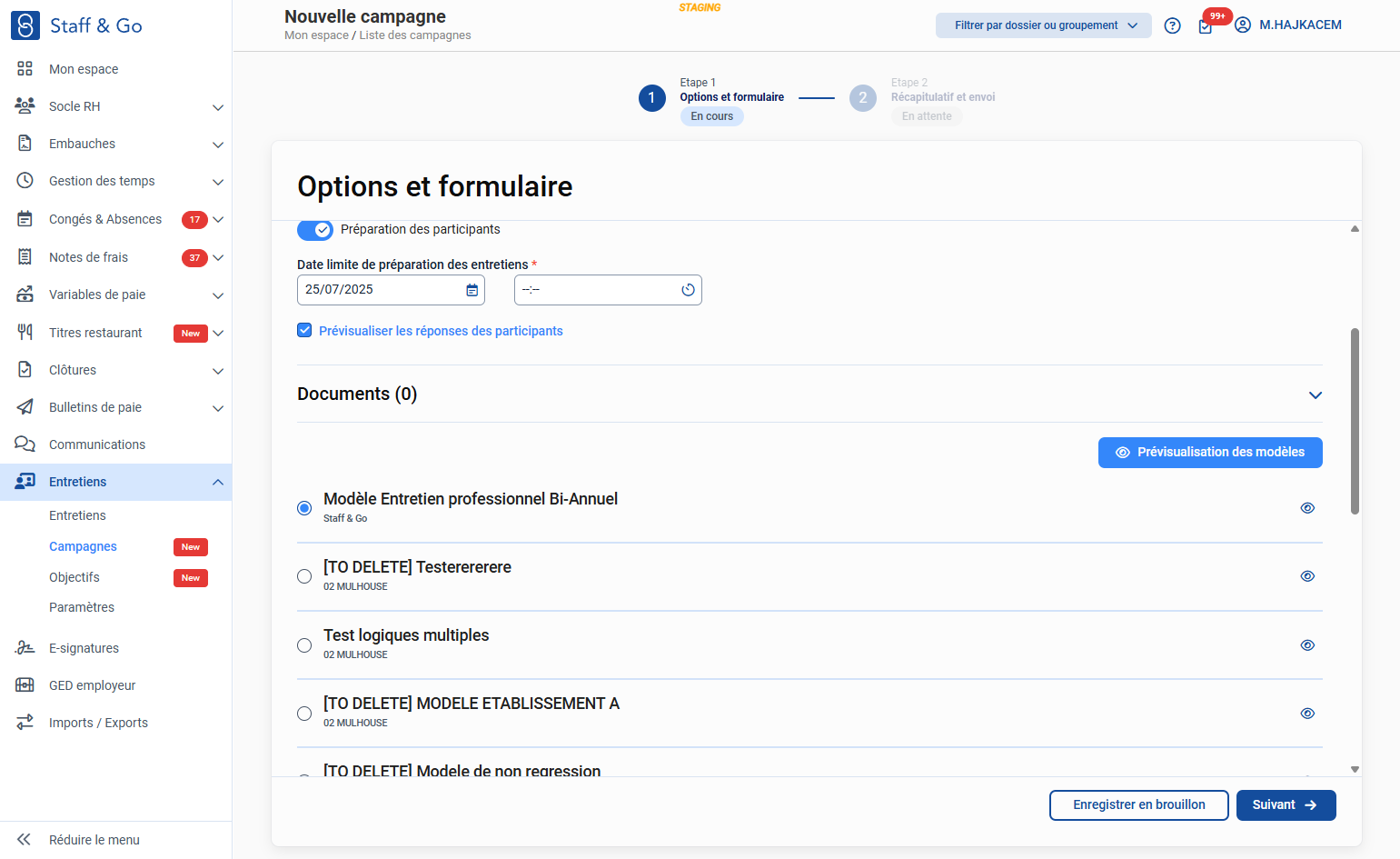This screenshot has height=859, width=1400.
Task: Click the Staff & Go logo icon
Action: click(x=25, y=25)
